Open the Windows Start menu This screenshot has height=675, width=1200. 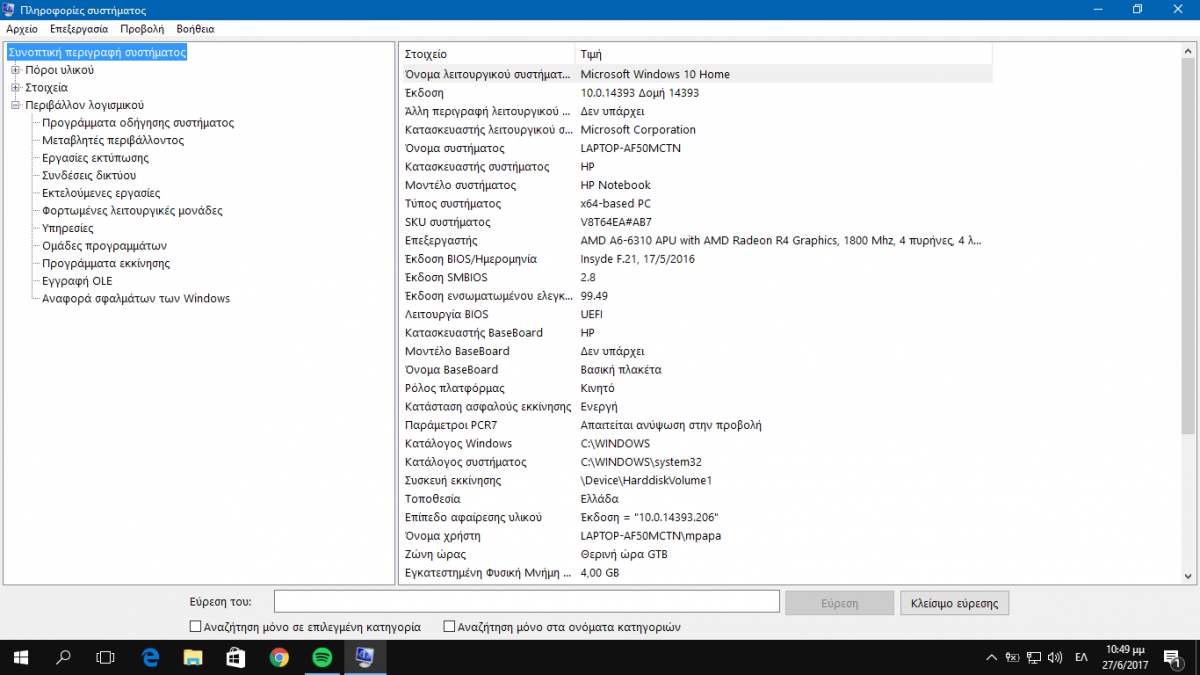[21, 657]
